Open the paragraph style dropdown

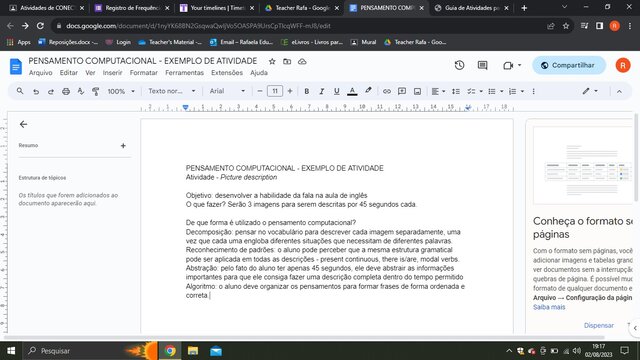(x=172, y=91)
